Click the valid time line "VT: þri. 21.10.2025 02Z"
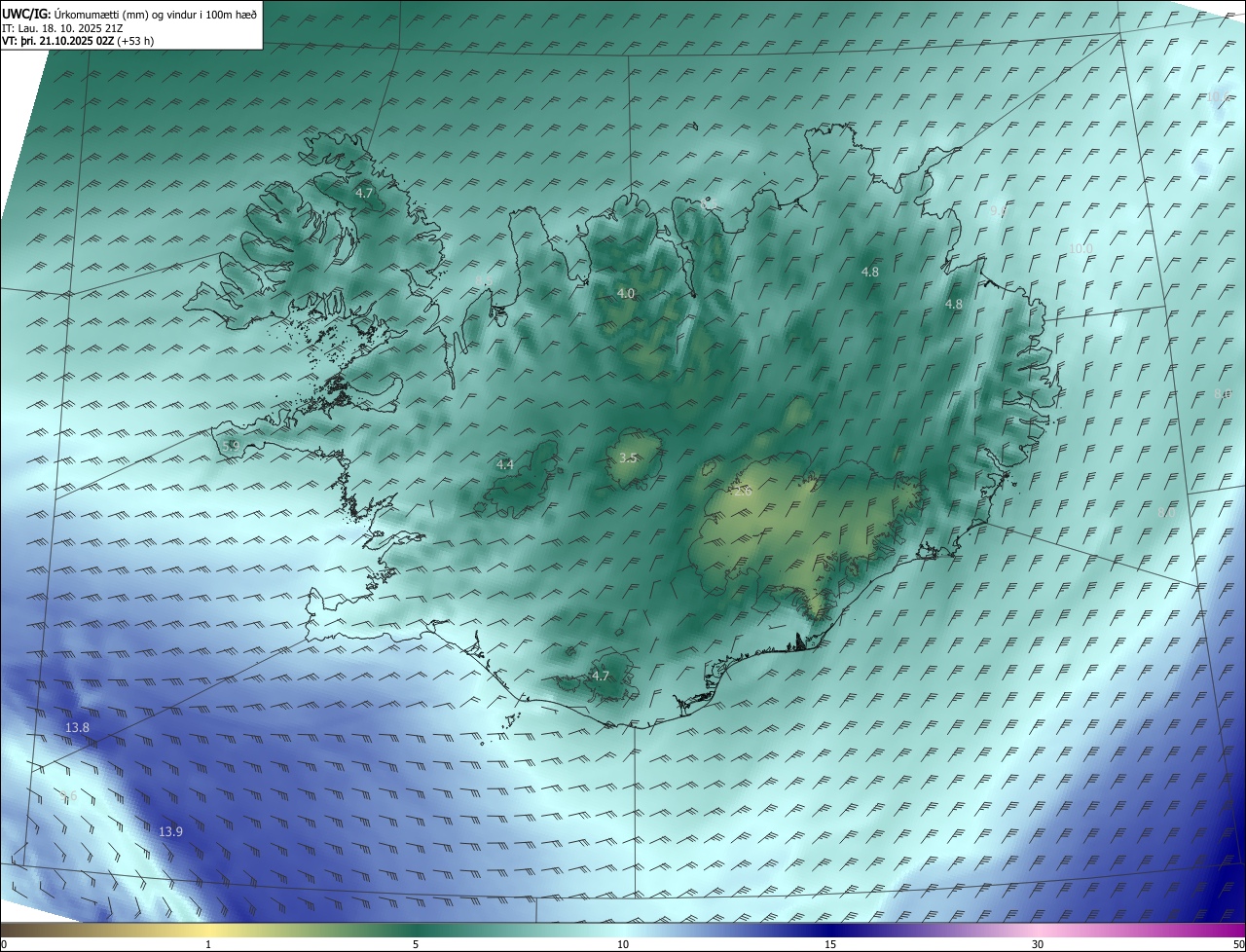Screen dimensions: 1246x952 [x=56, y=41]
